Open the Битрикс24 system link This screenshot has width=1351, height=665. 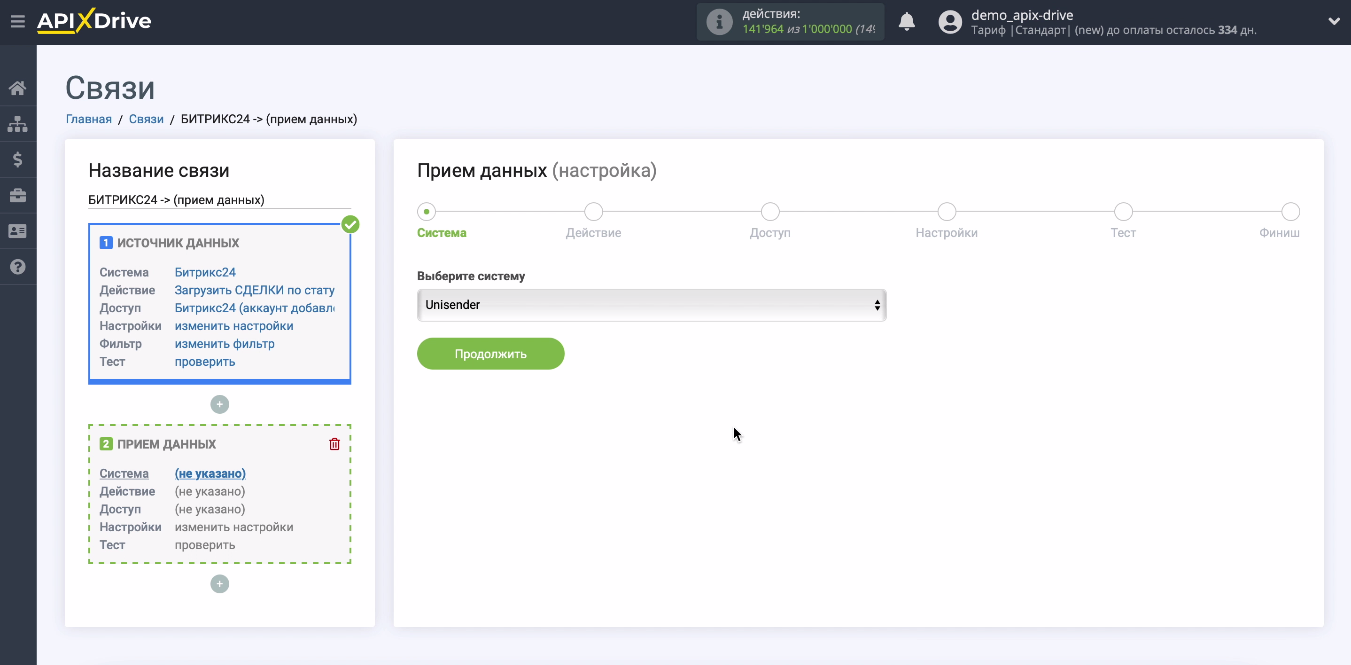click(x=205, y=272)
